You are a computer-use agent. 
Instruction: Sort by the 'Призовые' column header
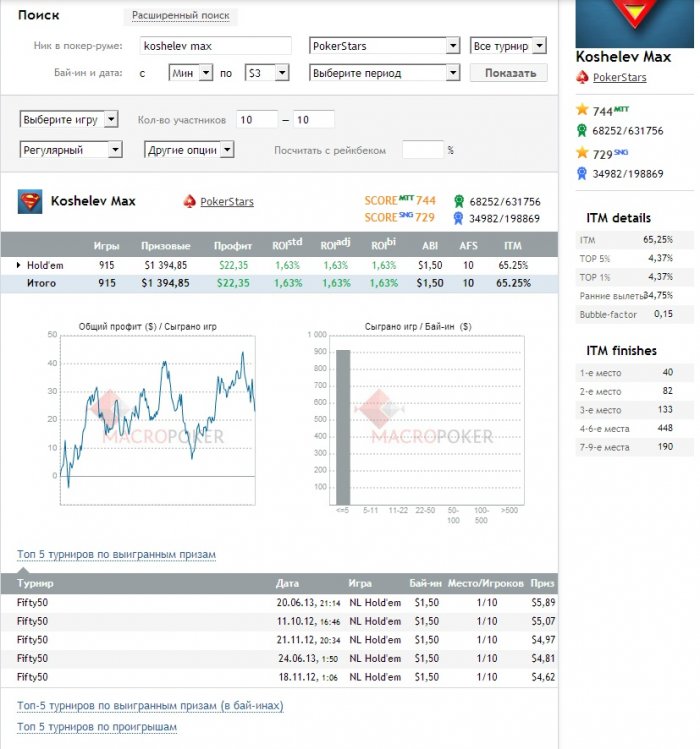165,246
